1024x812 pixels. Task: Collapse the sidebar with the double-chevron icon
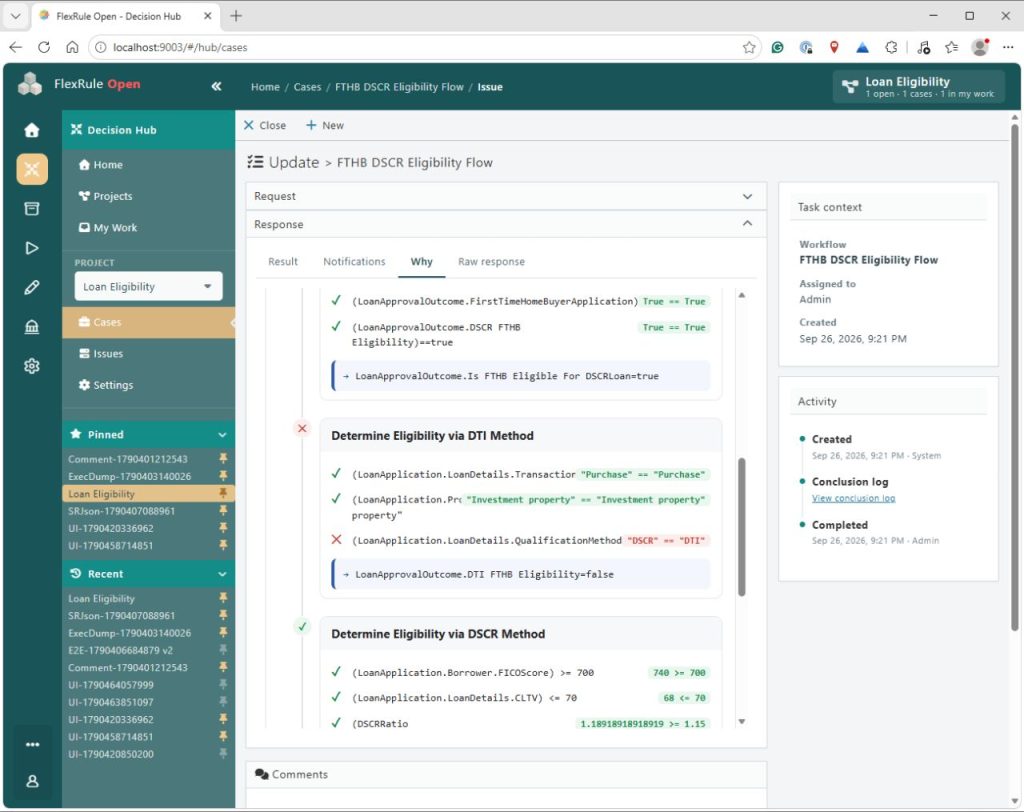pos(216,86)
